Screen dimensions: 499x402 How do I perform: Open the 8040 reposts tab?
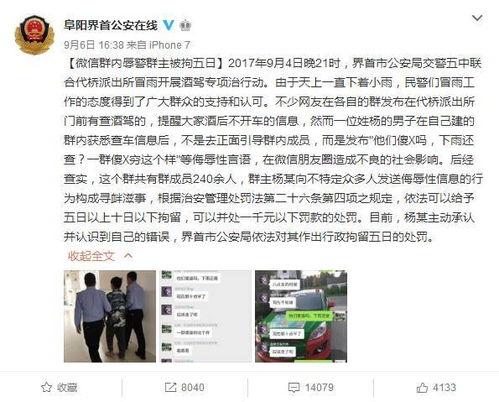tap(185, 387)
